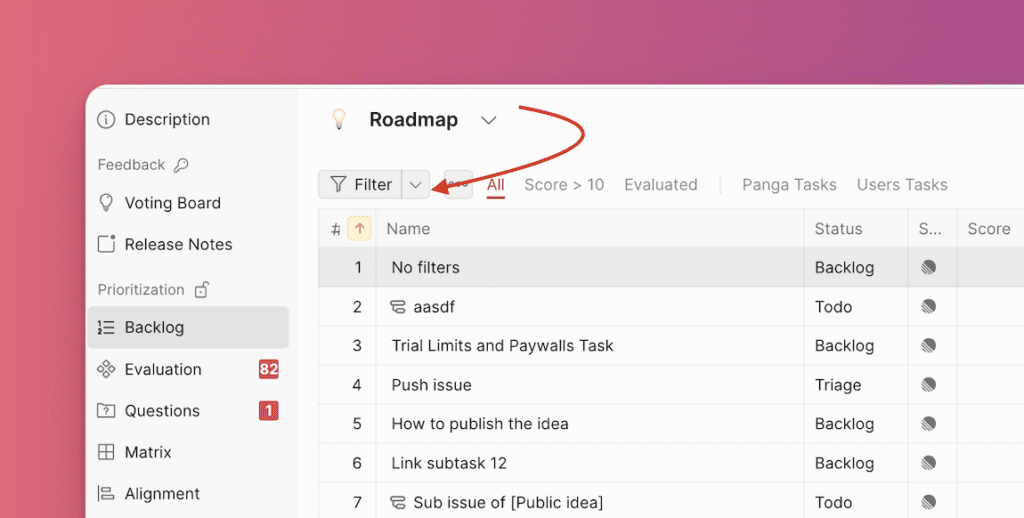Switch to the Score > 10 tab
1024x518 pixels.
tap(564, 185)
